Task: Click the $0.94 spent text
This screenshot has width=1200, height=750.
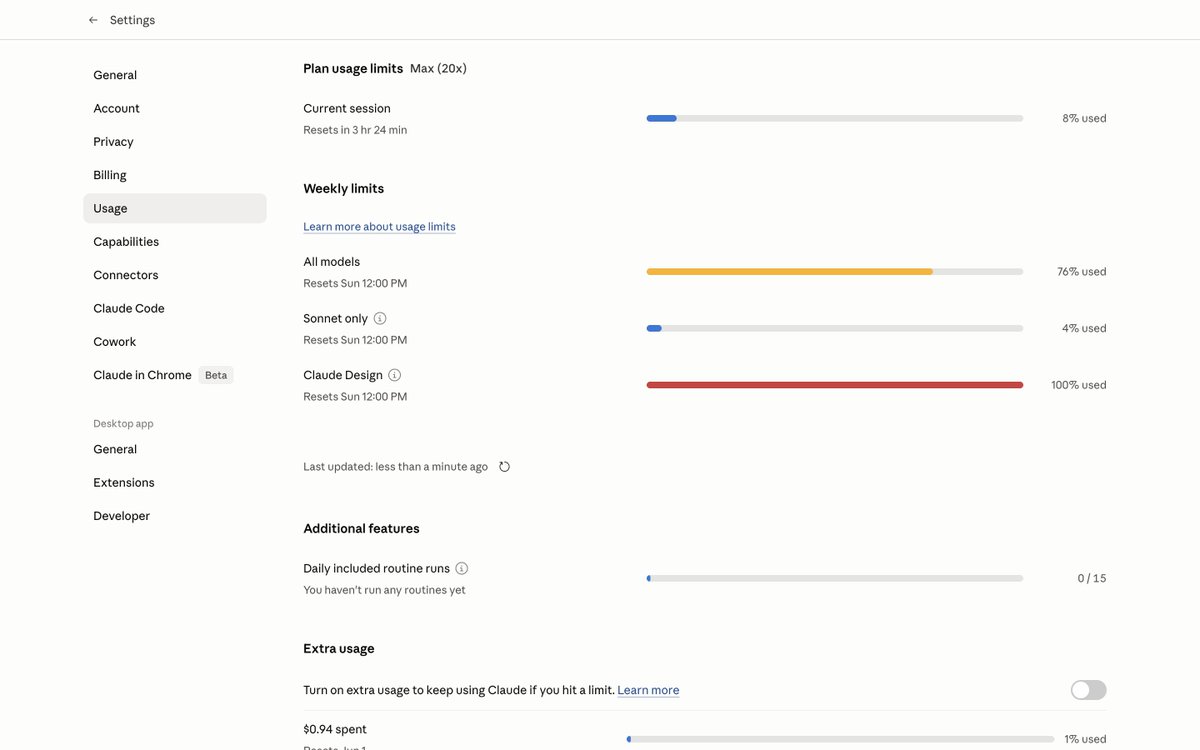Action: pyautogui.click(x=335, y=729)
